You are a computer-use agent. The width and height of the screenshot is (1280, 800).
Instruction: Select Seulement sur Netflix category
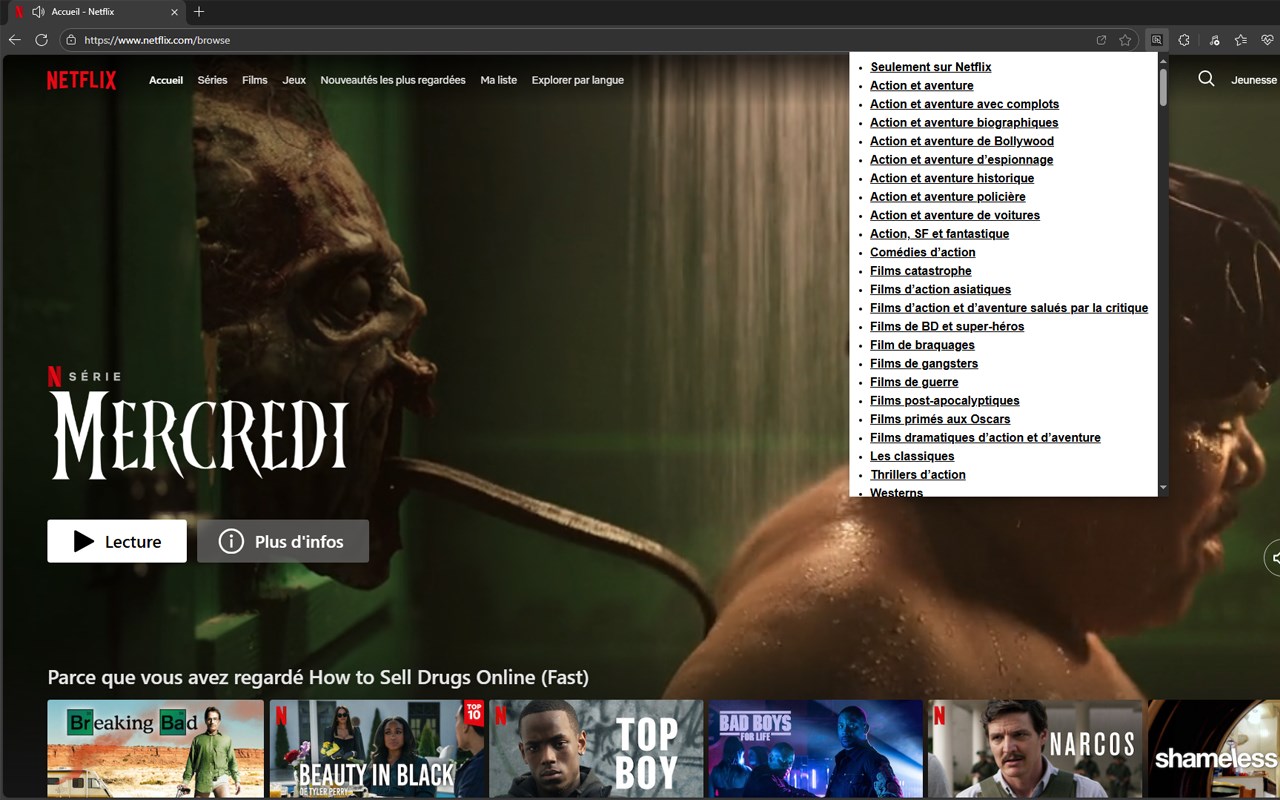(931, 67)
